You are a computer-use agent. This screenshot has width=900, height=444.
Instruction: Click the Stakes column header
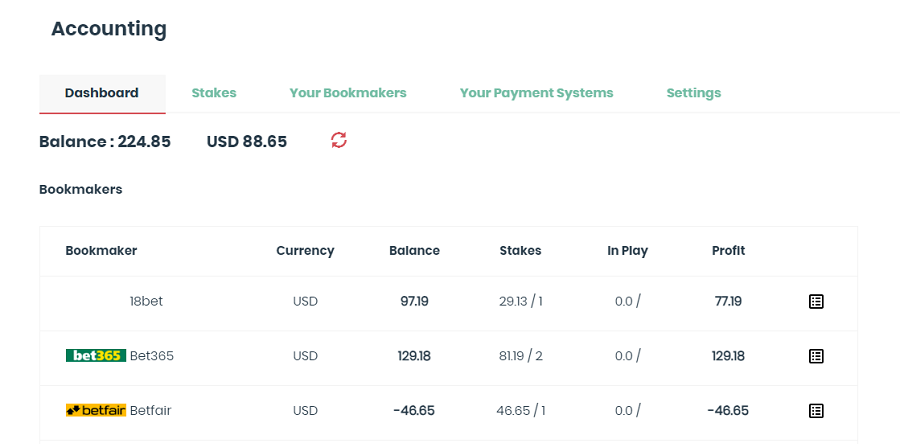click(x=520, y=251)
